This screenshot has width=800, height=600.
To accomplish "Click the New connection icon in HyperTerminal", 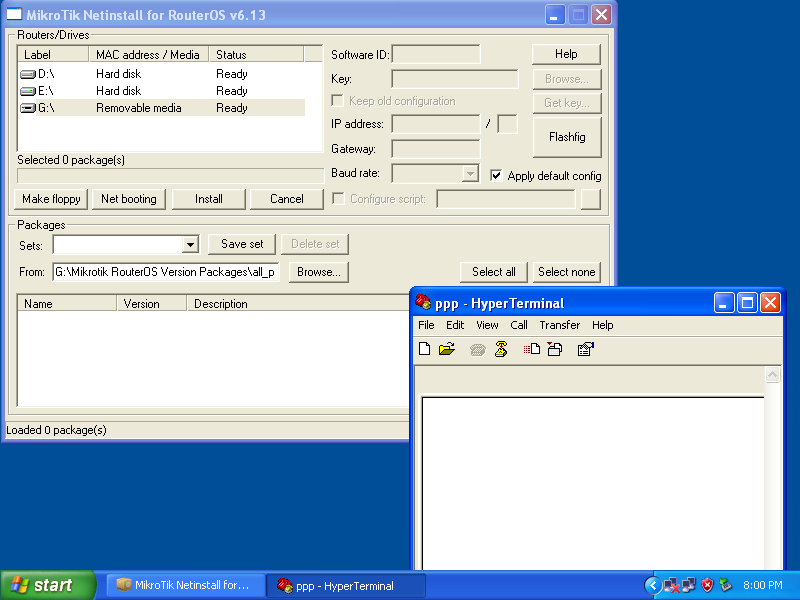I will (424, 349).
